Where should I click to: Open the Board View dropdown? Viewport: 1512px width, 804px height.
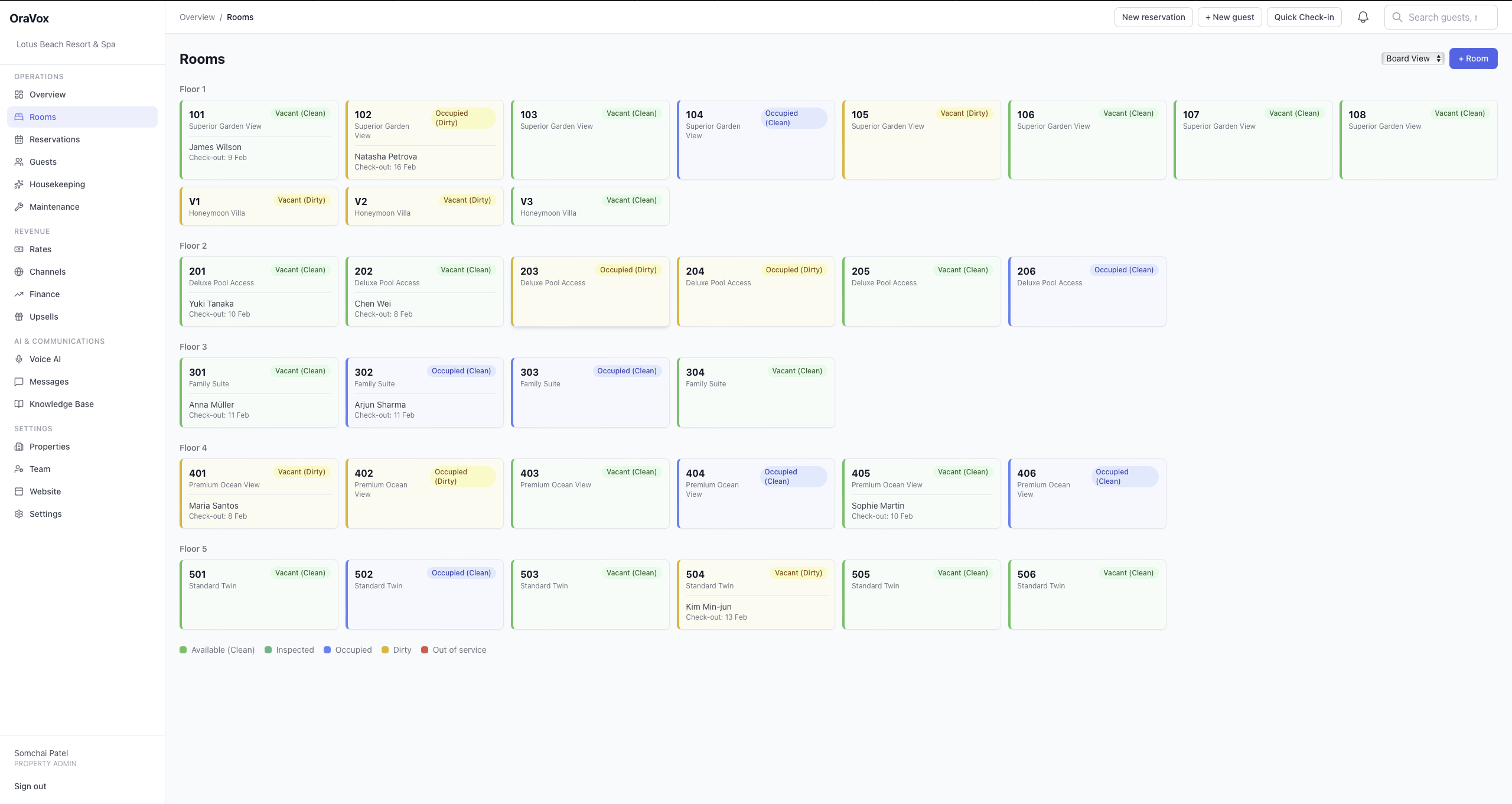point(1412,58)
